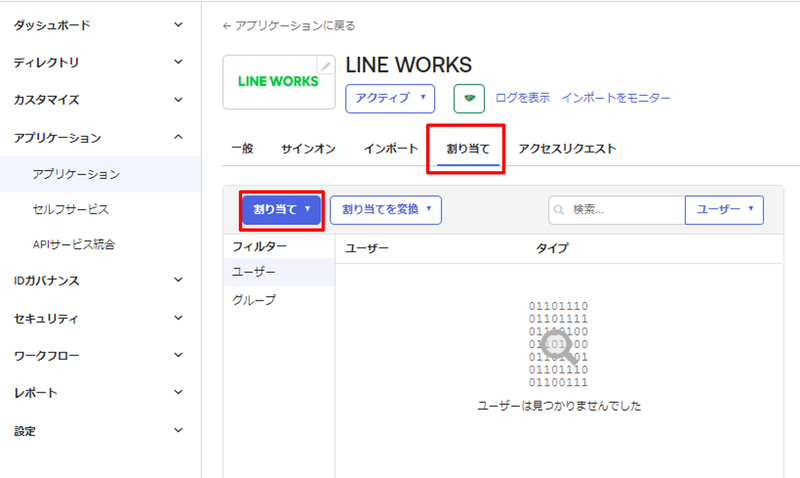800x478 pixels.
Task: Click the アプリケーションに戻る link
Action: pos(295,26)
